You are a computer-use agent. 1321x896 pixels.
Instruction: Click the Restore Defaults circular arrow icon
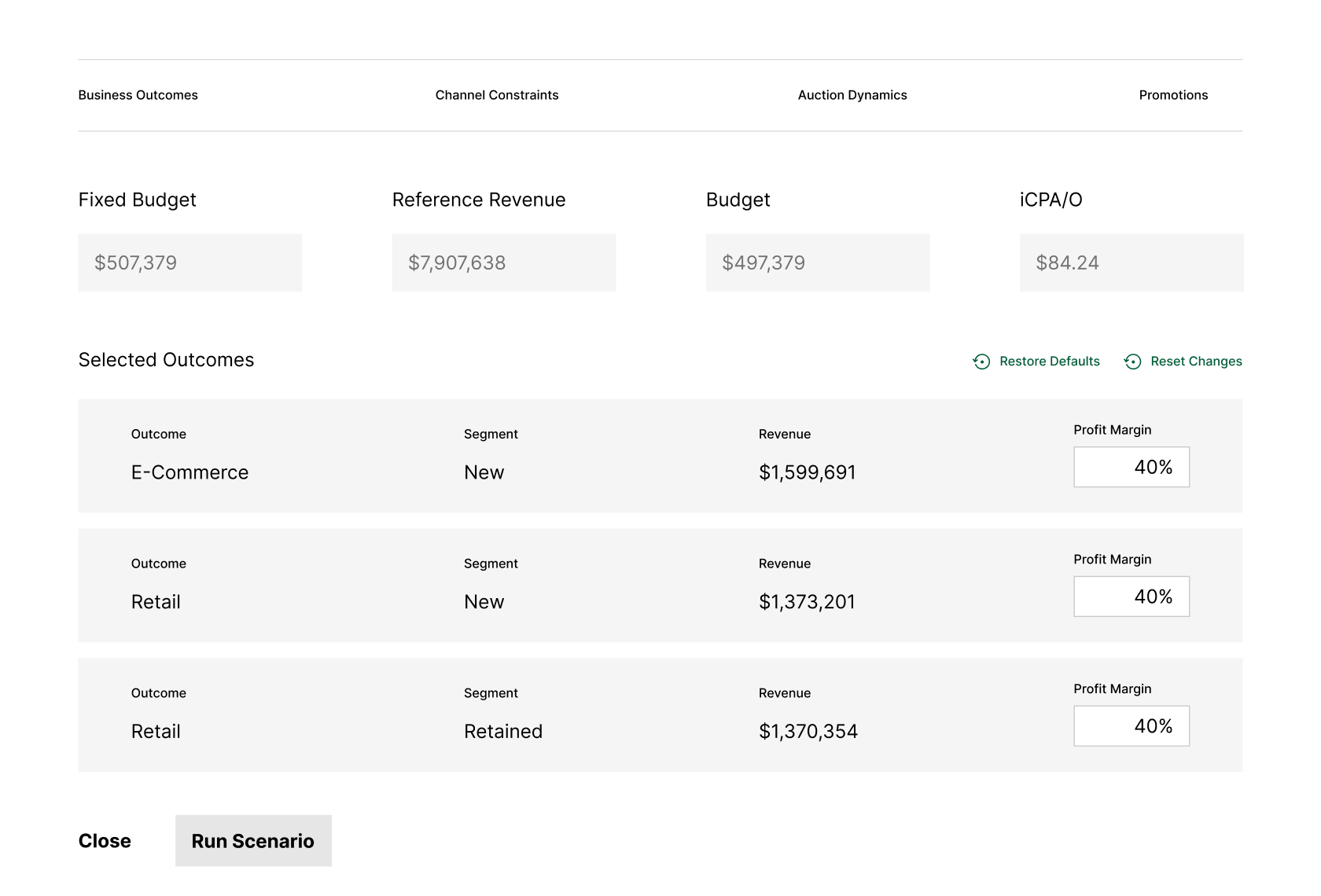[981, 362]
